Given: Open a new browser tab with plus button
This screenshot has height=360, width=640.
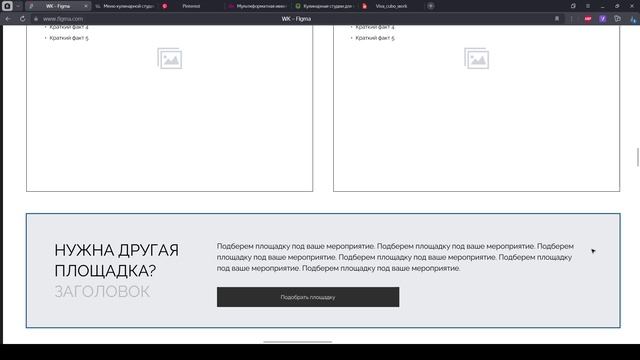Looking at the screenshot, I should click(431, 6).
